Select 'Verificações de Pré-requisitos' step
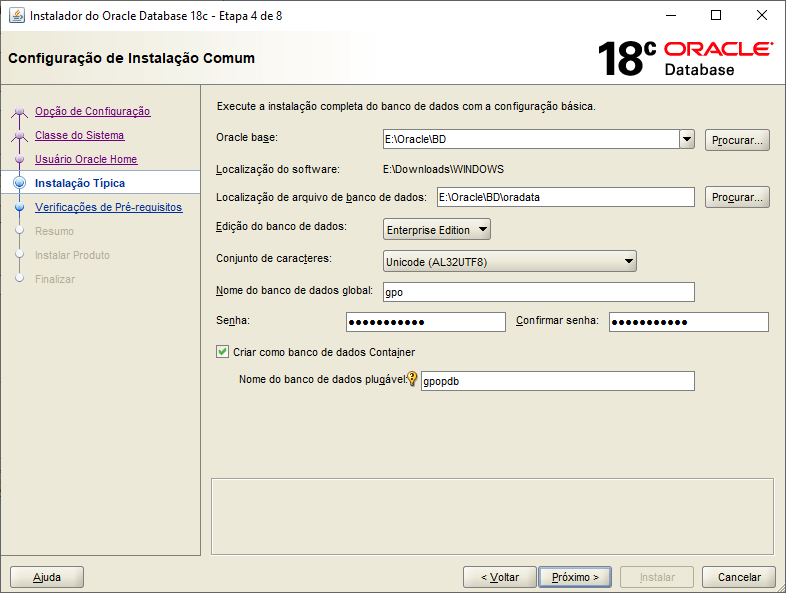Screen dimensions: 786x593 point(108,207)
